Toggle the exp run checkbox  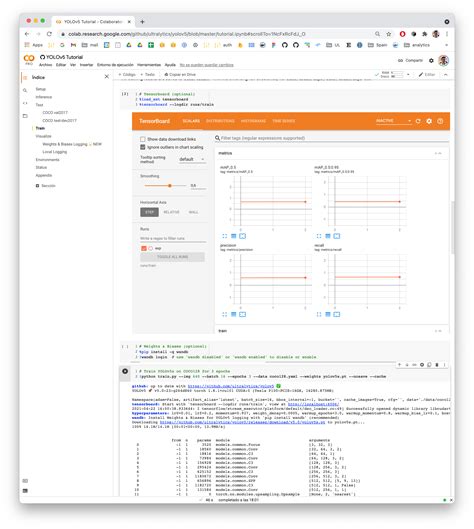[x=143, y=248]
